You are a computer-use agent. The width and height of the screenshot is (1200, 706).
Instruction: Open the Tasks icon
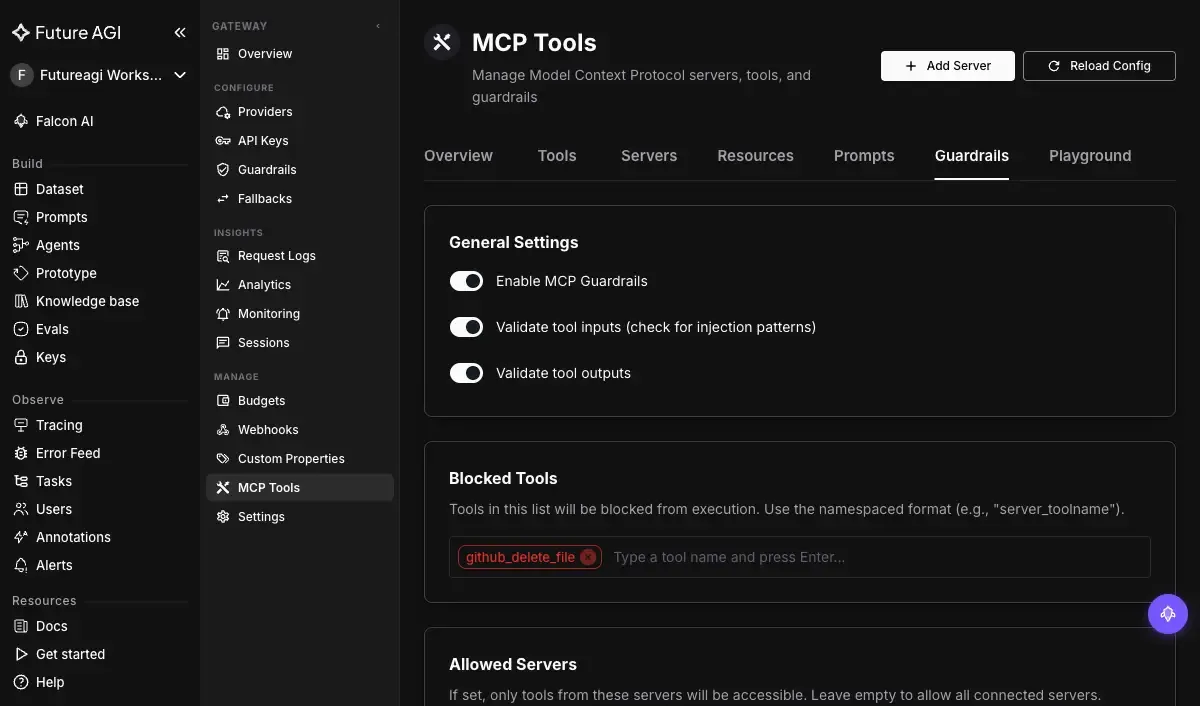[x=21, y=481]
